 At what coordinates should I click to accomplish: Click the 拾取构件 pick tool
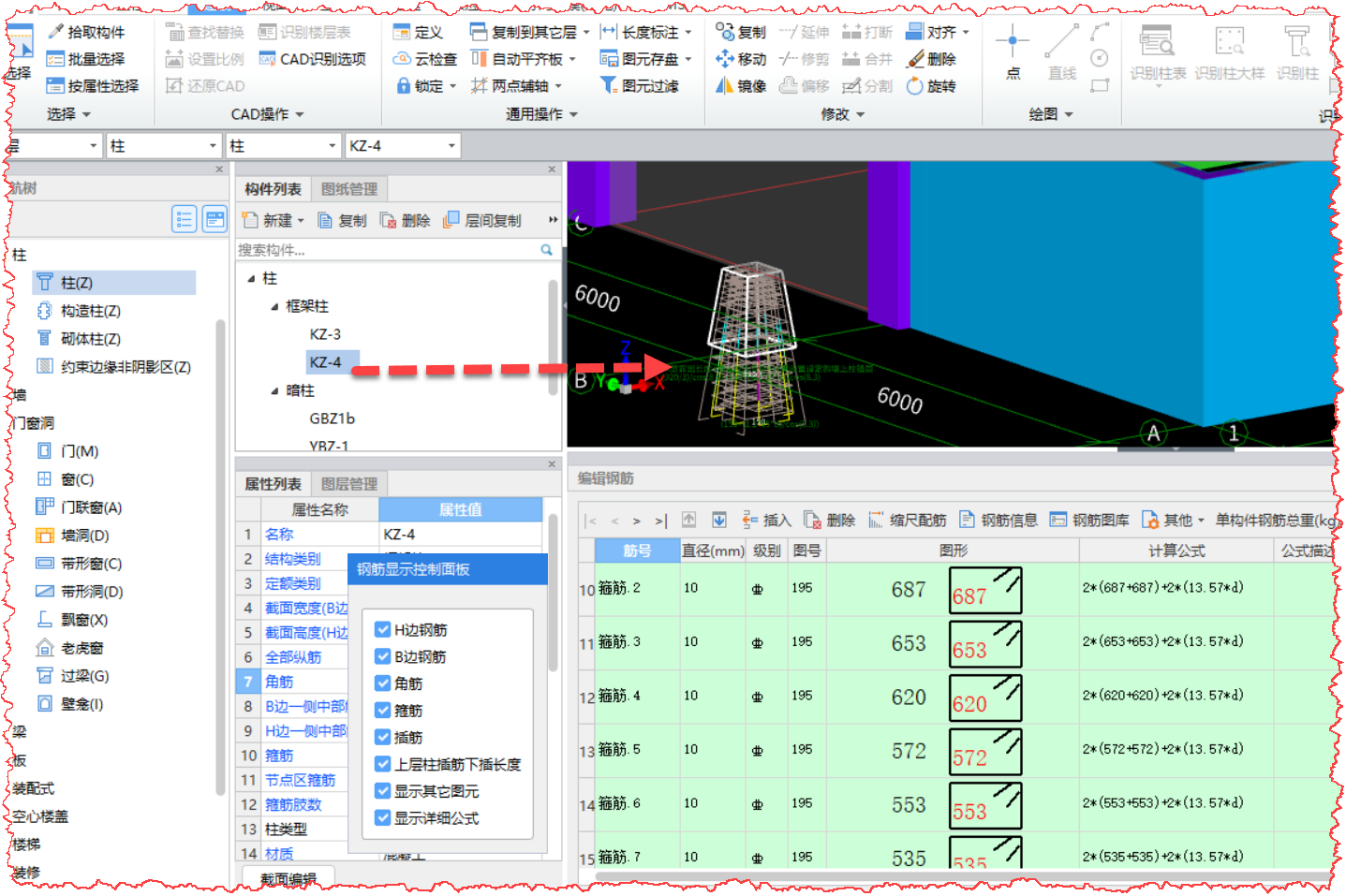[x=86, y=32]
